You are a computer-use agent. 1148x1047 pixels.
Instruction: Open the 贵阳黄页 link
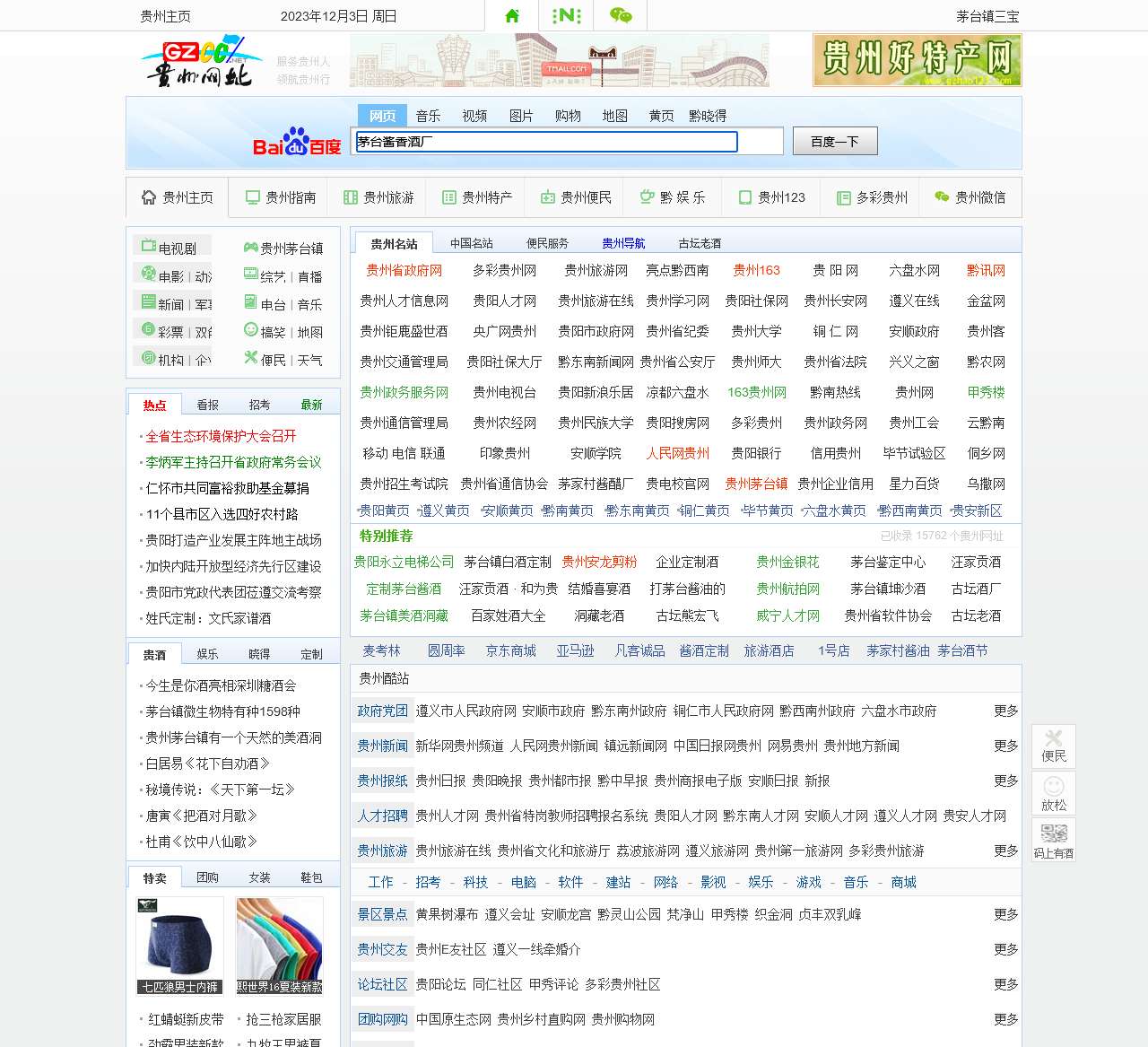point(384,510)
